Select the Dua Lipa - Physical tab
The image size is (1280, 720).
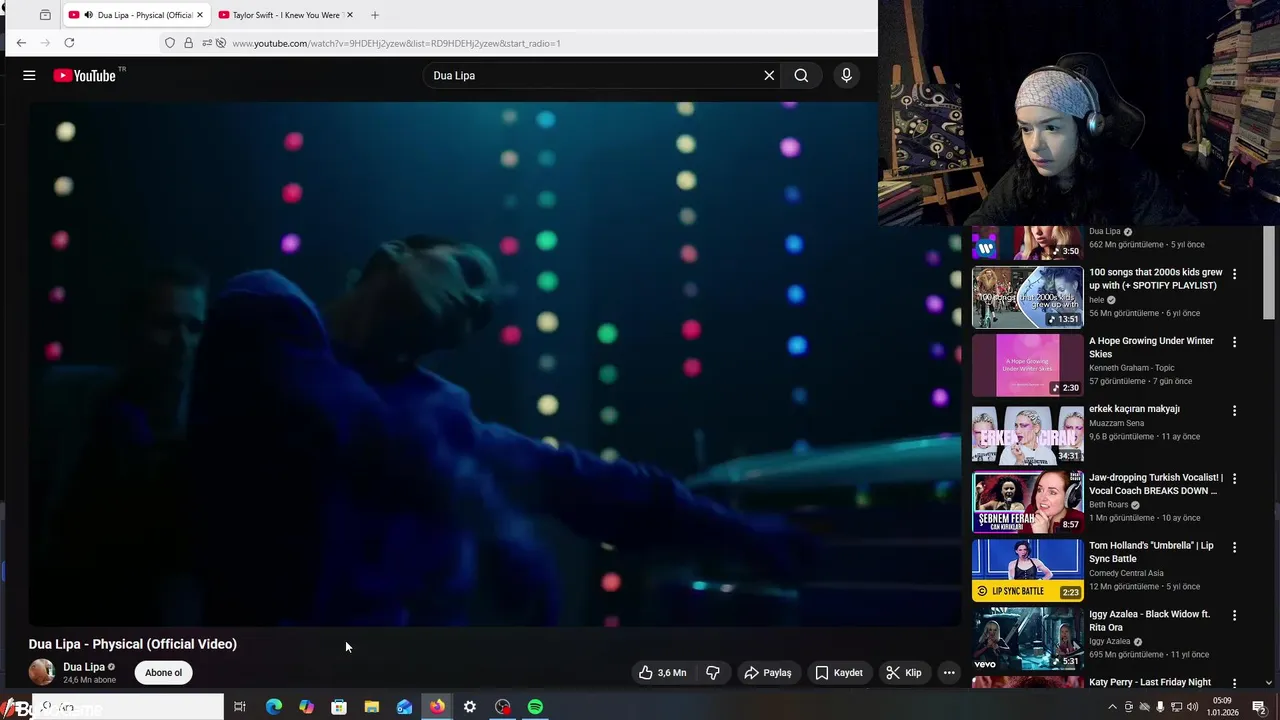136,15
